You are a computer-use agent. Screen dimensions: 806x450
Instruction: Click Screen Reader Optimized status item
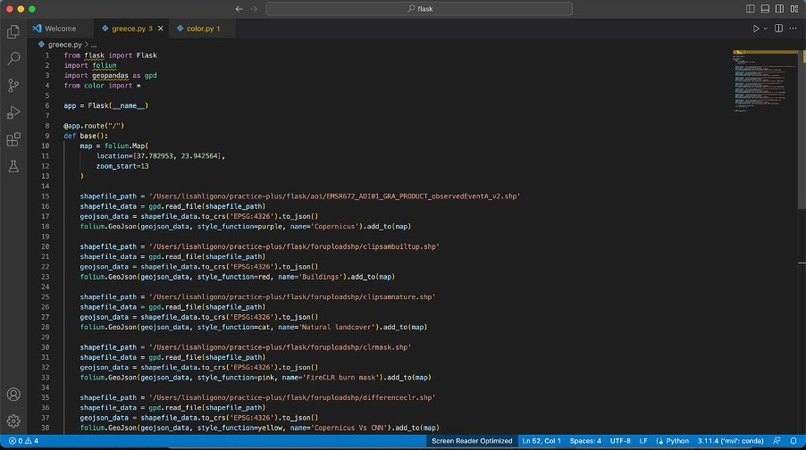(471, 441)
